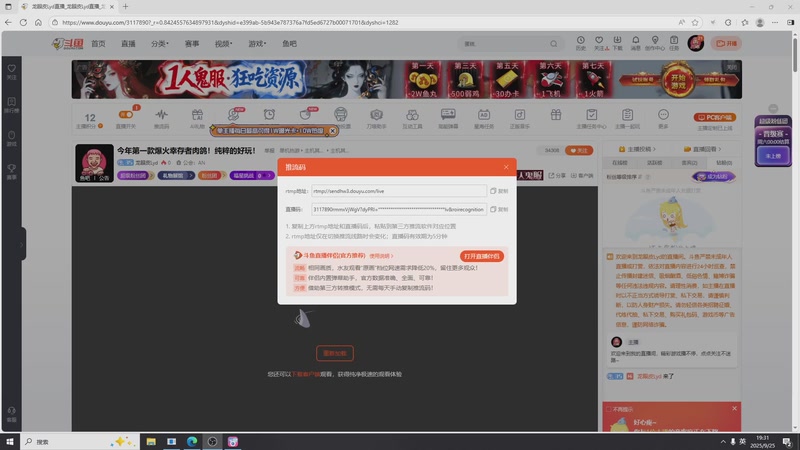Open the 更多 ellipsis tool icon
The width and height of the screenshot is (800, 450).
pos(663,118)
